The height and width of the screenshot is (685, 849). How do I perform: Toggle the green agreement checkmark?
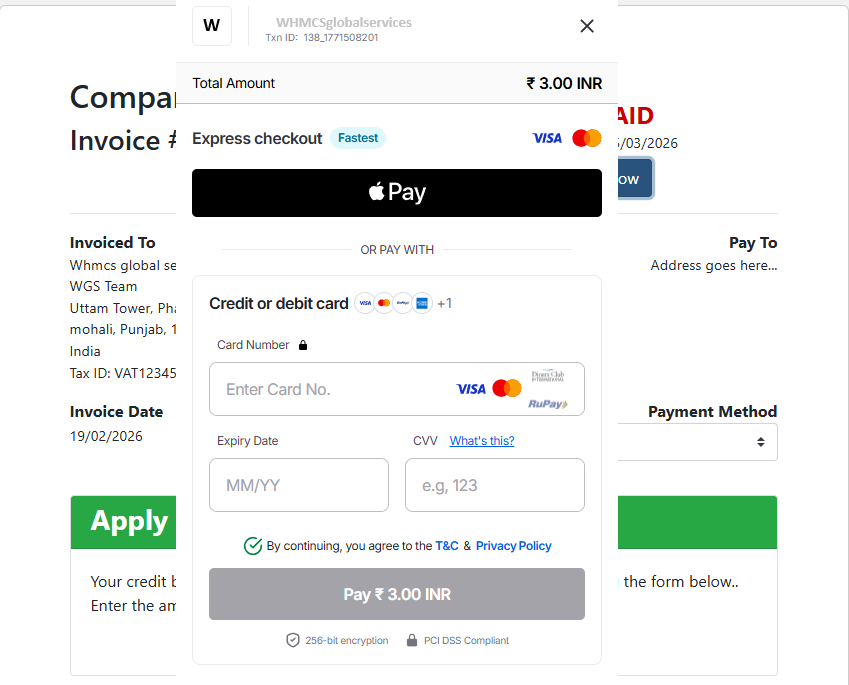tap(253, 546)
